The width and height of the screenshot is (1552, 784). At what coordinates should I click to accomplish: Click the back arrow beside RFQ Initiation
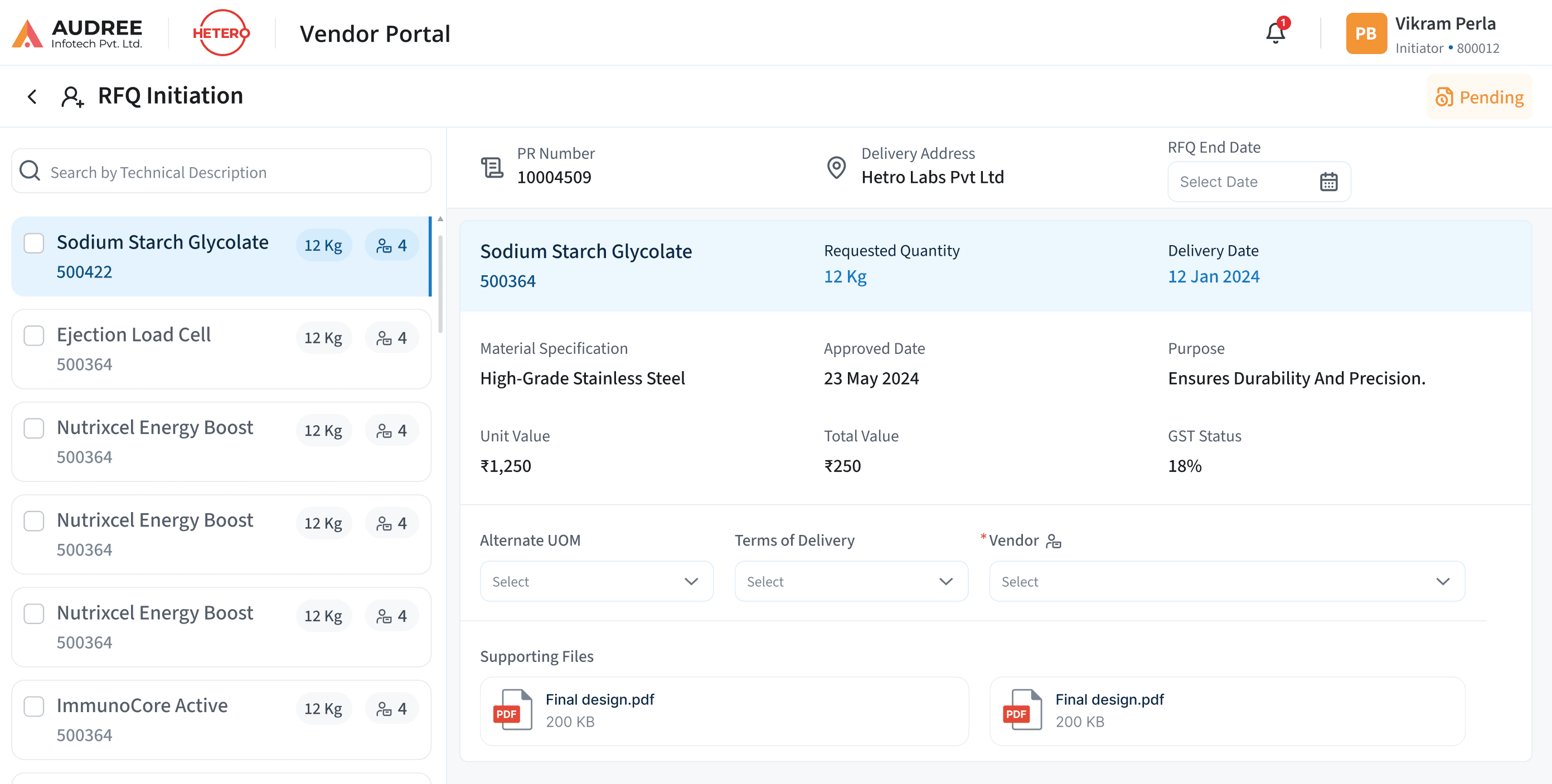[x=32, y=96]
